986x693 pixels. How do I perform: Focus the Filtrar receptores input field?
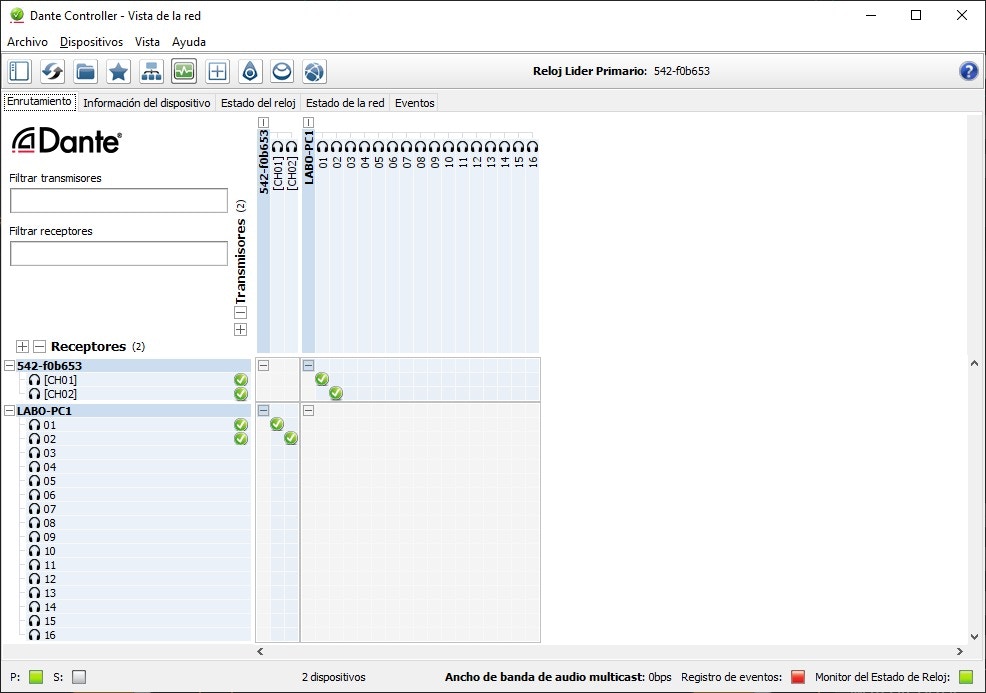[119, 253]
